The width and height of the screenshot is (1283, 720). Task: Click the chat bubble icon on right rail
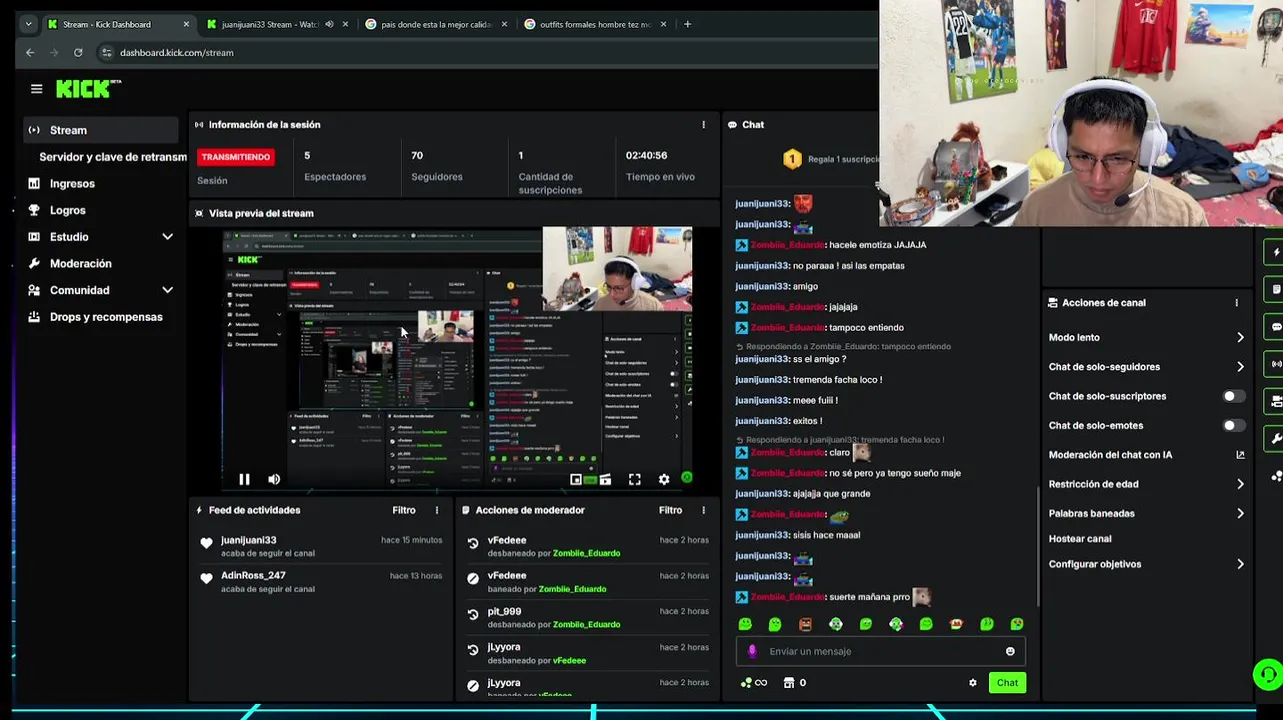point(1275,327)
